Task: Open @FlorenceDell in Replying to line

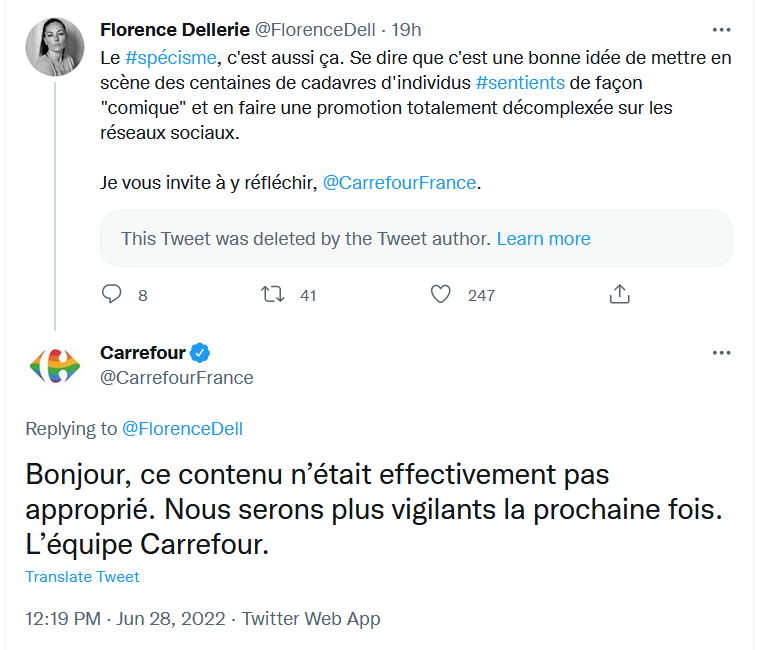Action: (x=182, y=429)
